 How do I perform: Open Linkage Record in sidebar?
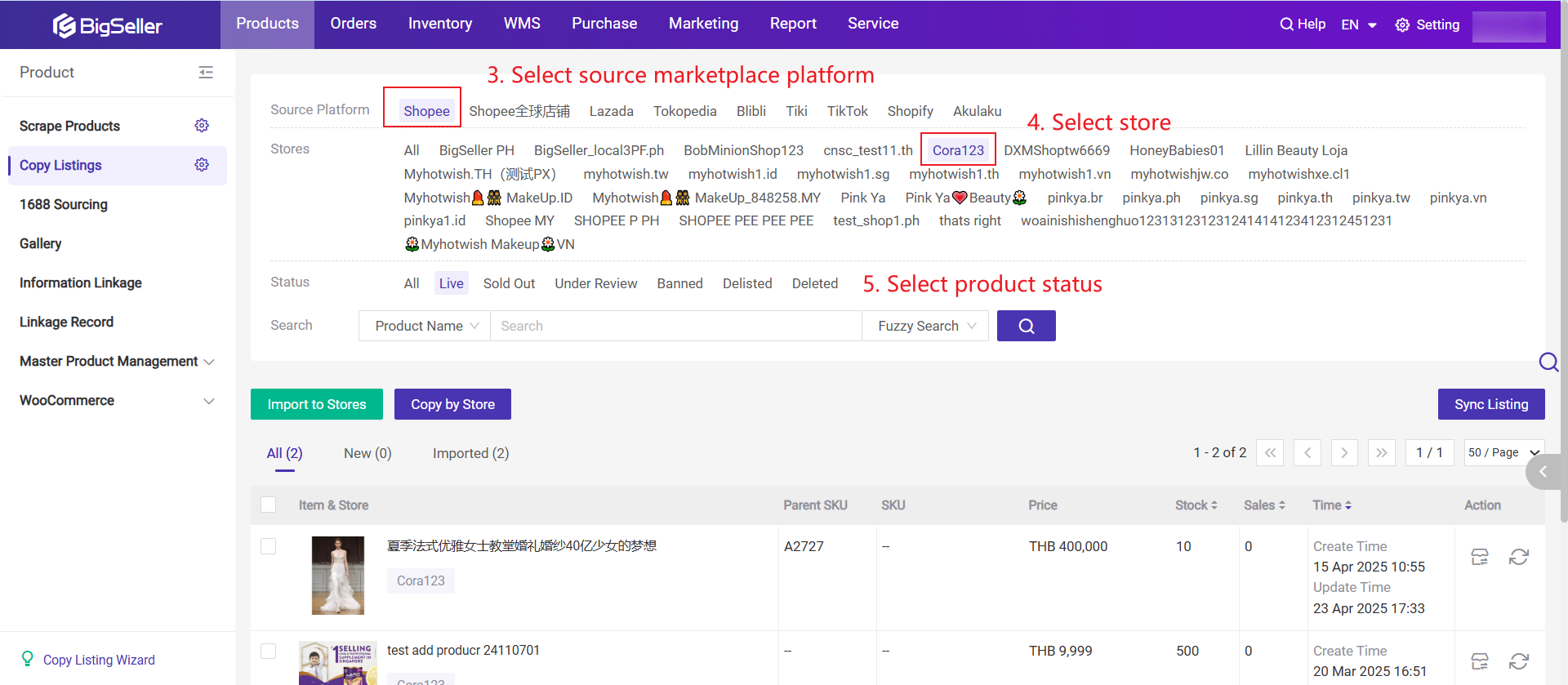pos(67,322)
